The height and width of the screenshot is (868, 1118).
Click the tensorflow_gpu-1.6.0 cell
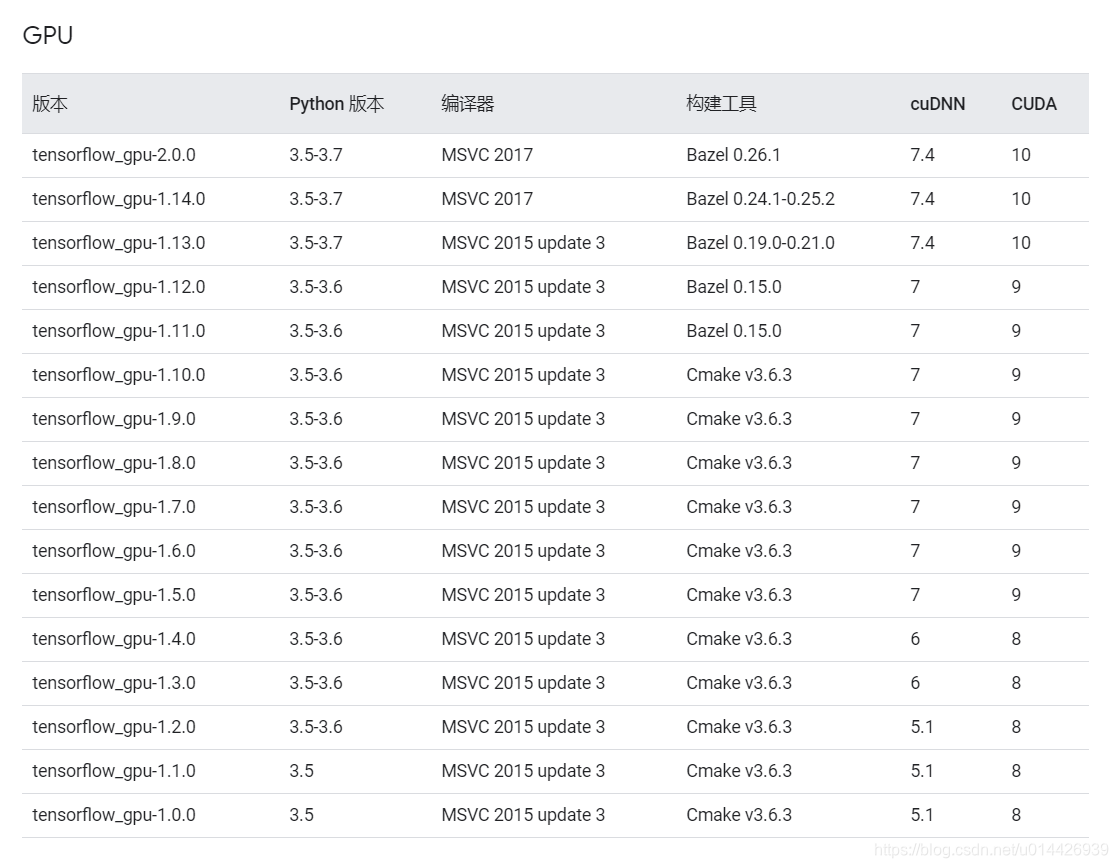click(x=114, y=551)
